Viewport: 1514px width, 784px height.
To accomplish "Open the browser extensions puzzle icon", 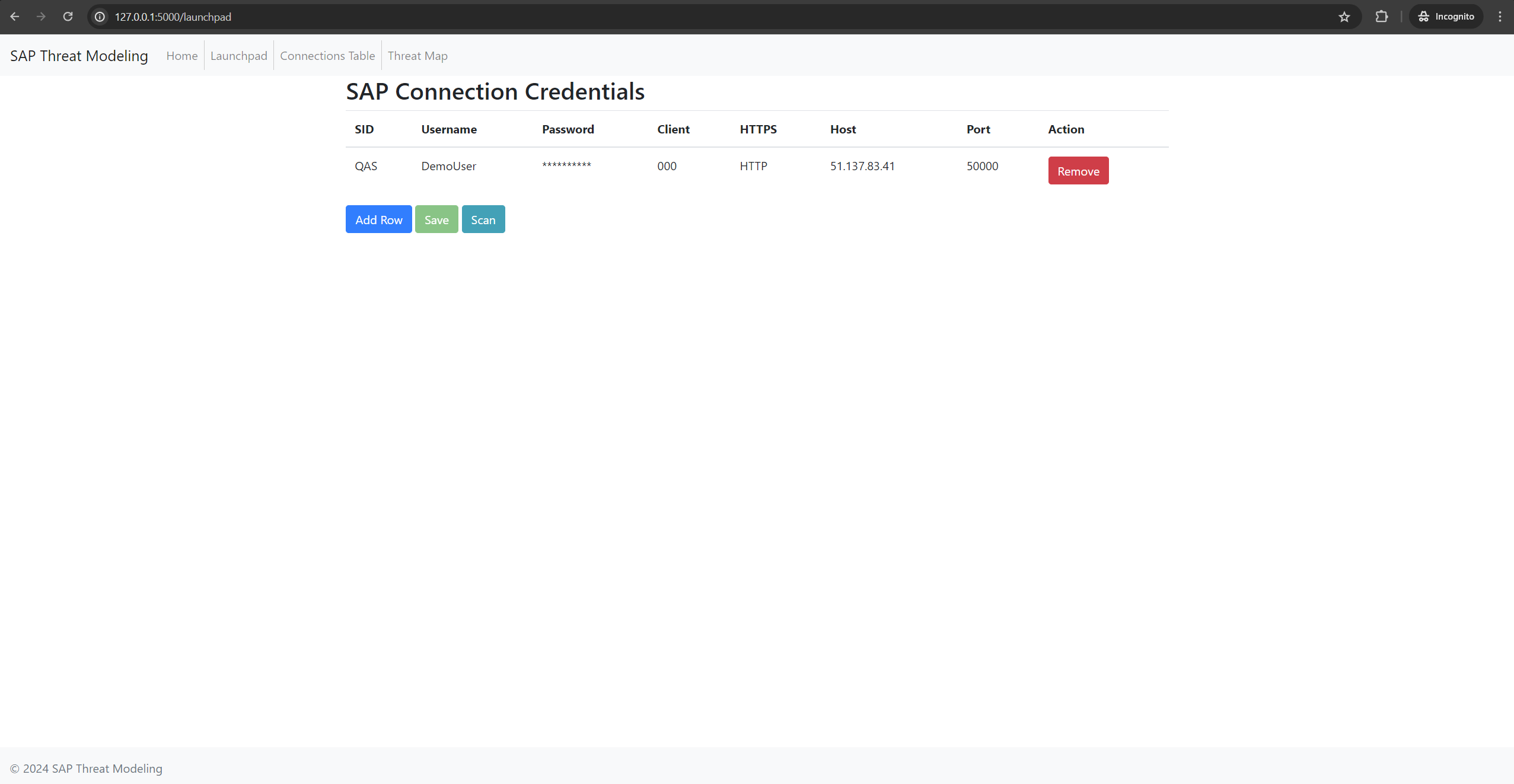I will coord(1381,17).
